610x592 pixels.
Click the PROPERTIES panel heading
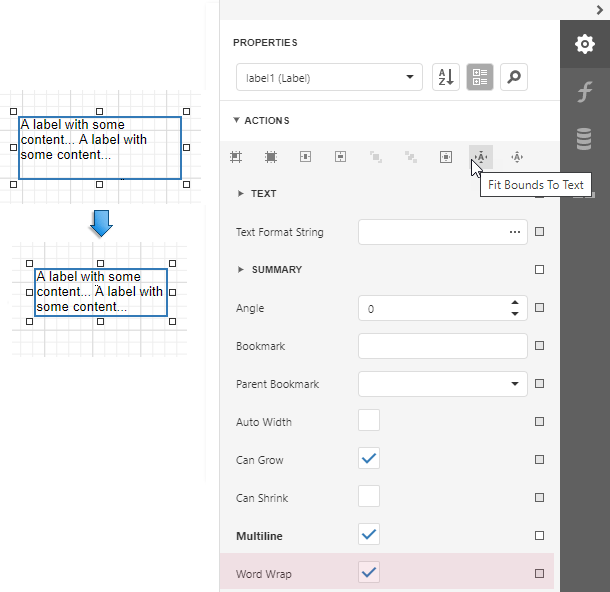pos(265,42)
